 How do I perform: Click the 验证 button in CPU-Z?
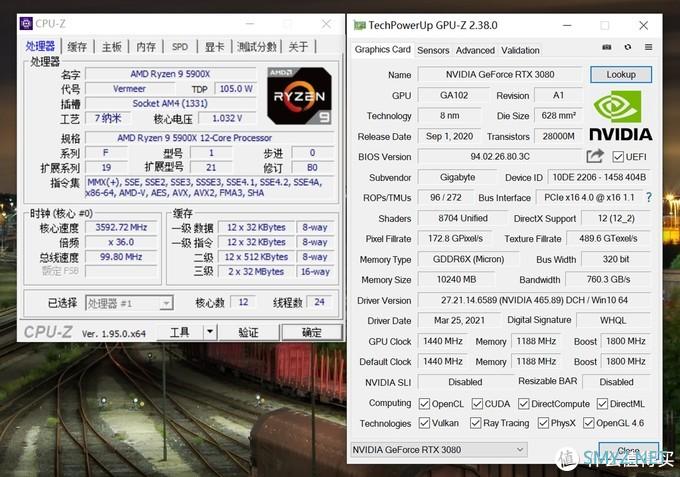click(x=248, y=332)
